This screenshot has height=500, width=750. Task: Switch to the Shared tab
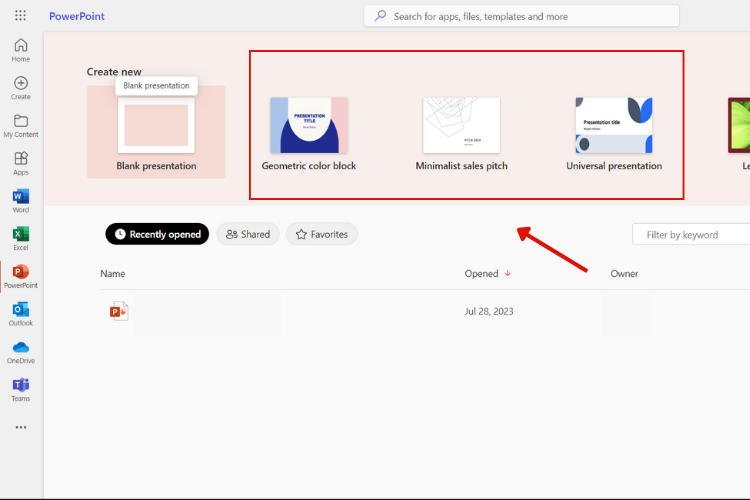(x=248, y=234)
